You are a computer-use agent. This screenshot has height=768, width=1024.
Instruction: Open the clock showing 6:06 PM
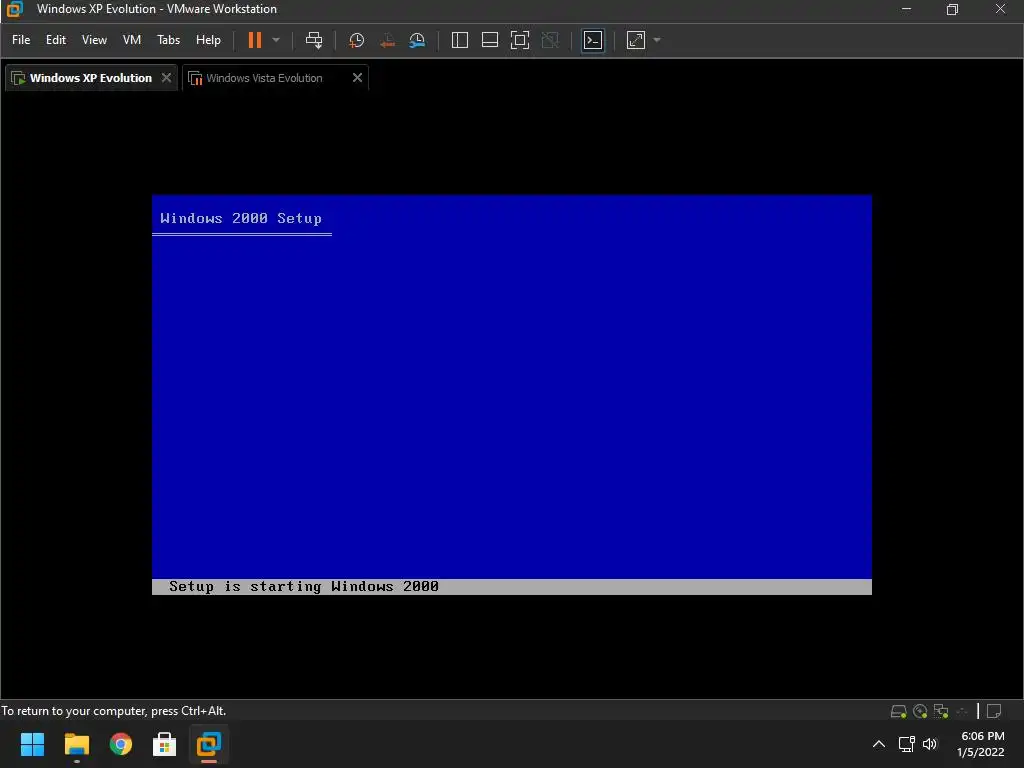click(x=981, y=744)
